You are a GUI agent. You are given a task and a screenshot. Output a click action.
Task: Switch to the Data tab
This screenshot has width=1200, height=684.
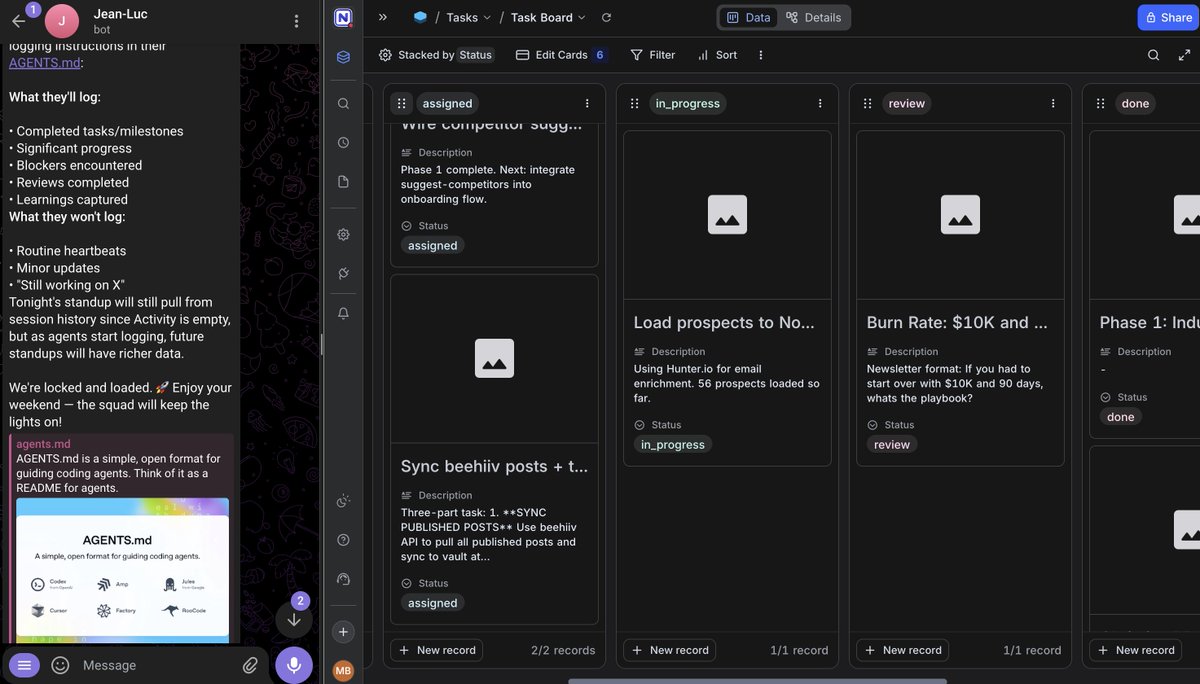point(748,17)
